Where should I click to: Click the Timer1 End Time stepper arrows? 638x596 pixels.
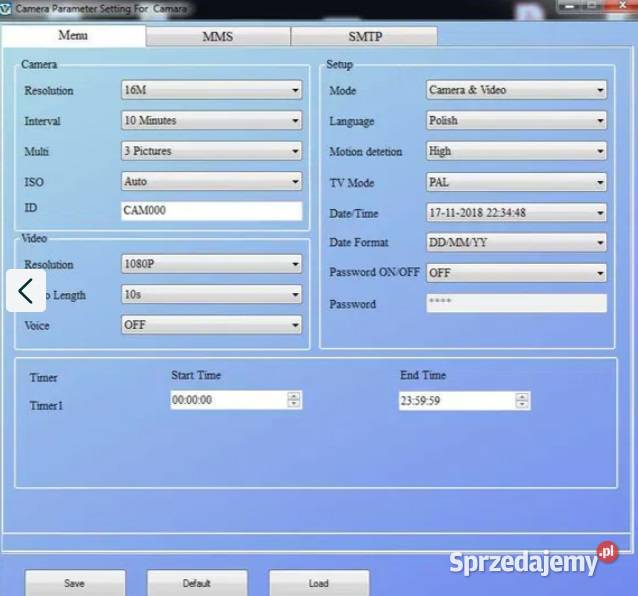pyautogui.click(x=522, y=401)
